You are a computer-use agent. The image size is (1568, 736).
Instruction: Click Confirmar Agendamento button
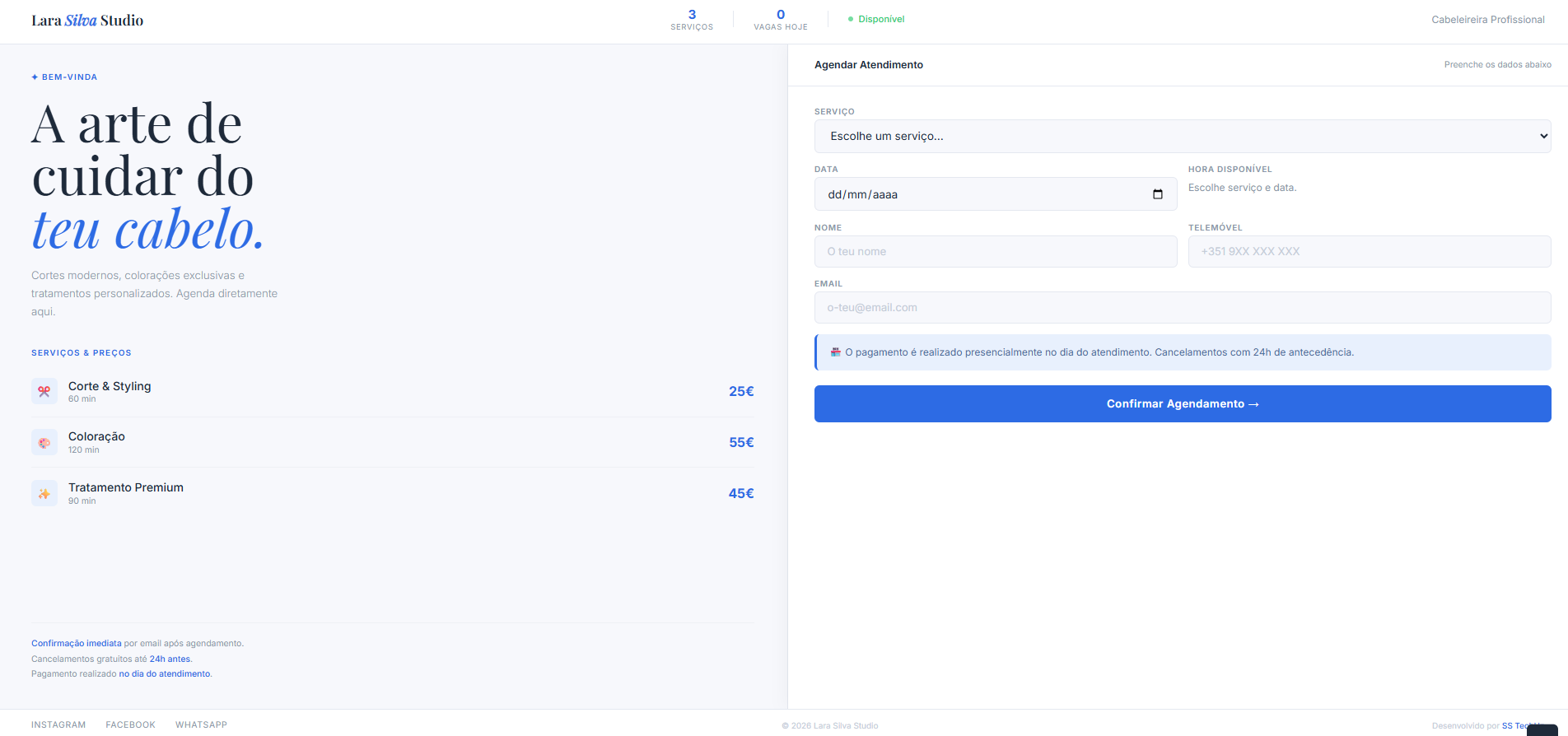[x=1183, y=403]
